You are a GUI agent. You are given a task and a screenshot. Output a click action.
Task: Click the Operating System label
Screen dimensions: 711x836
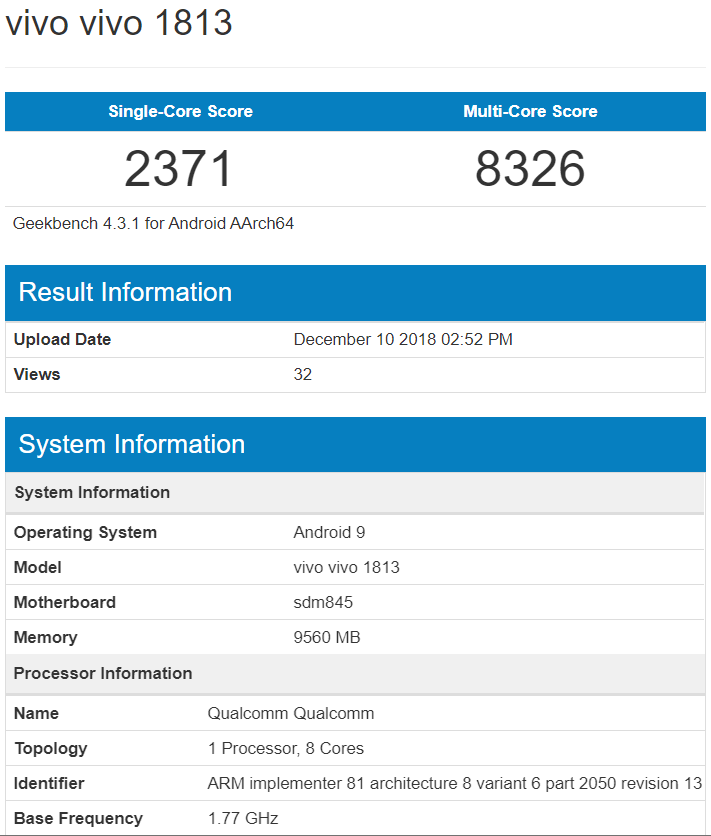pos(85,533)
